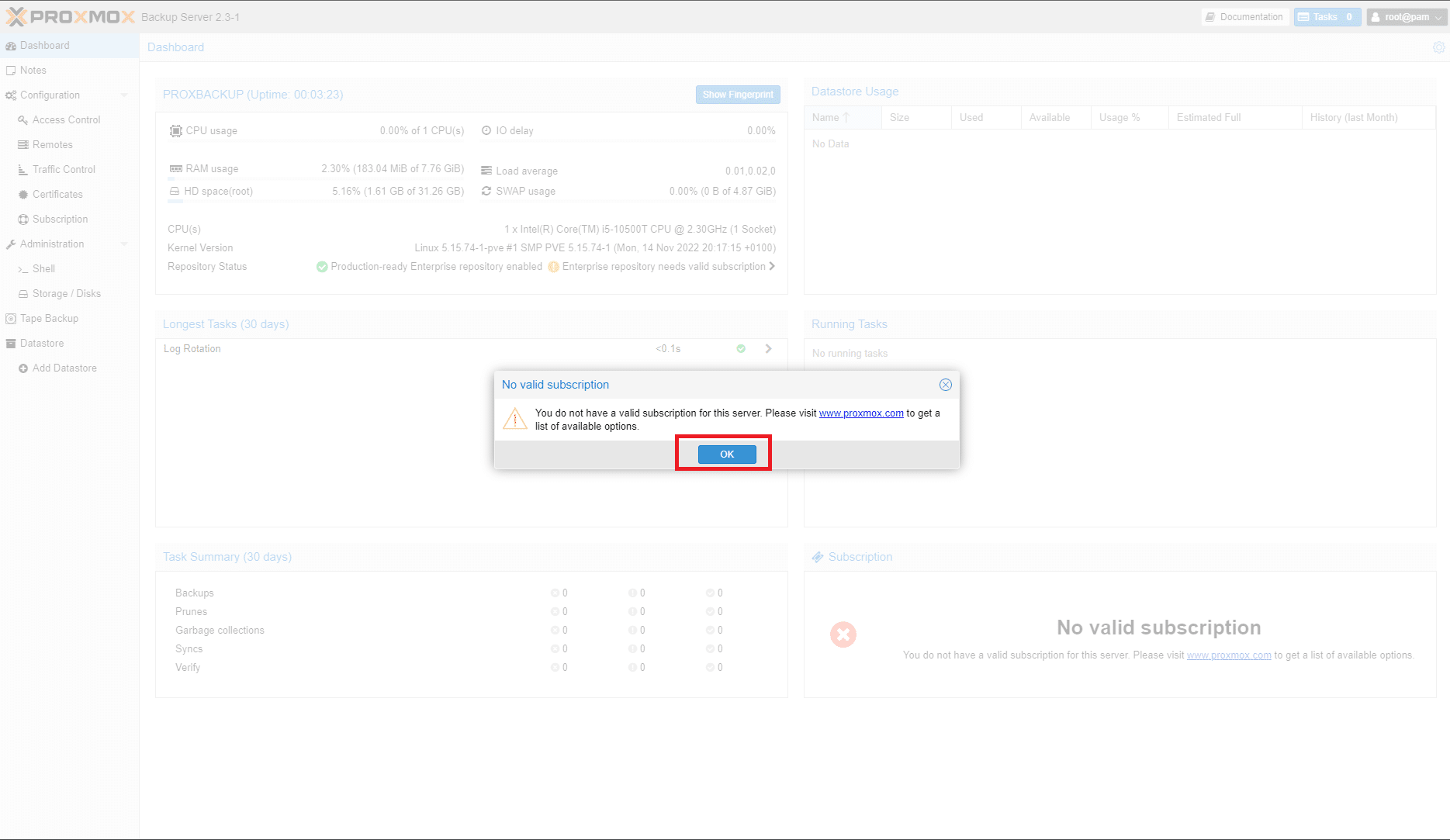The width and height of the screenshot is (1450, 840).
Task: Click the Tape Backup icon
Action: 11,319
